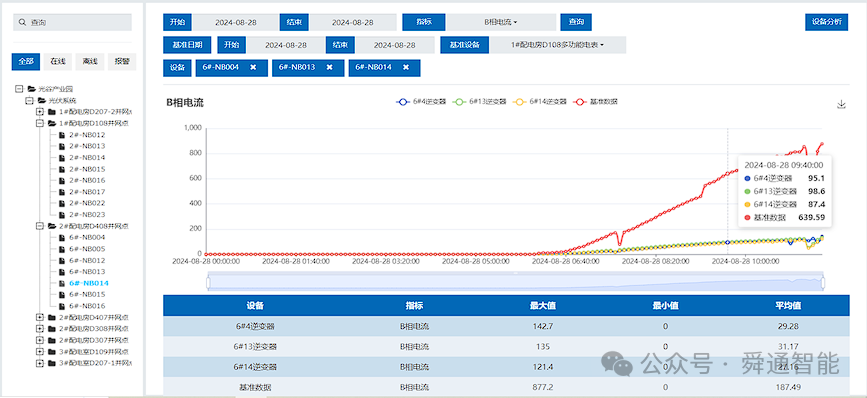Viewport: 867px width, 398px height.
Task: Collapse the 1#配电房D108并网点 node
Action: coord(40,123)
